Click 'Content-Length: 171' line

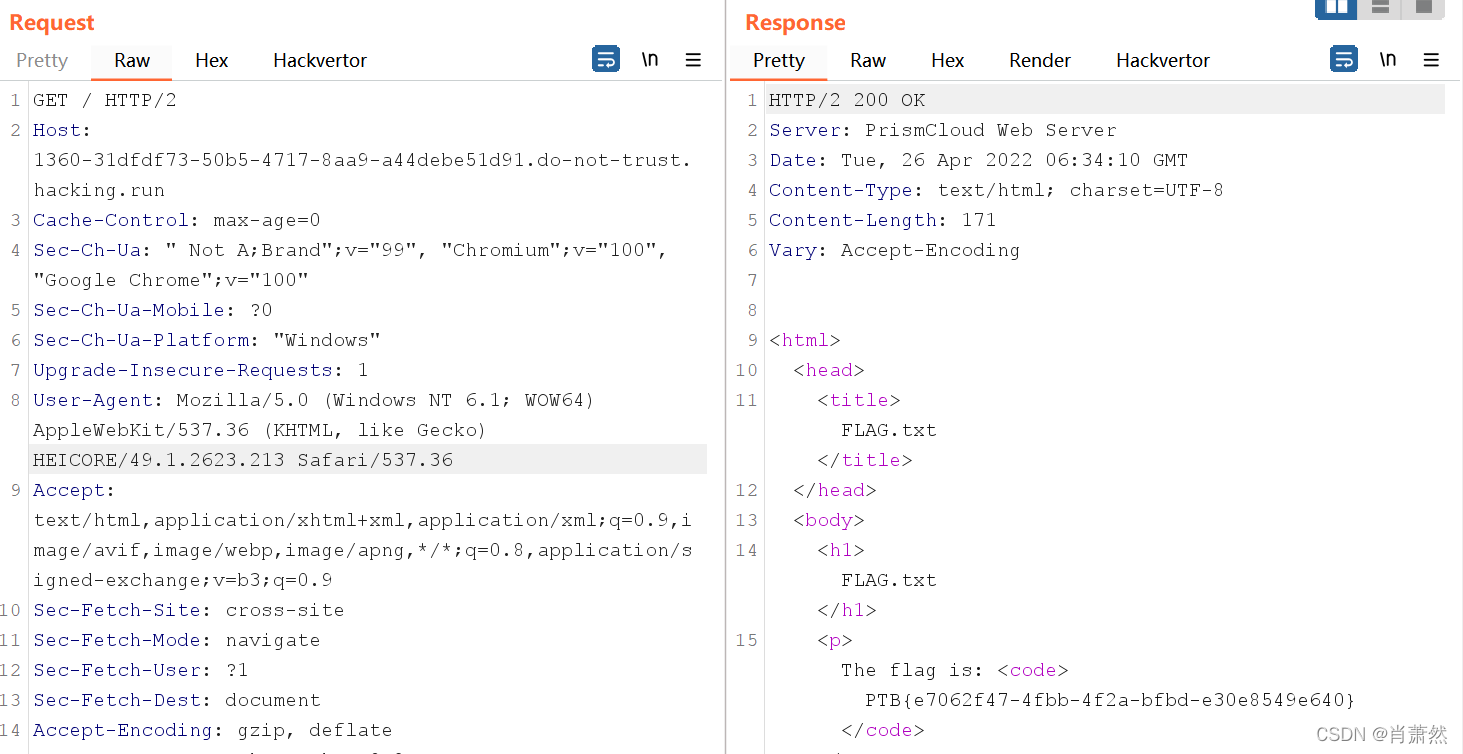tap(883, 220)
